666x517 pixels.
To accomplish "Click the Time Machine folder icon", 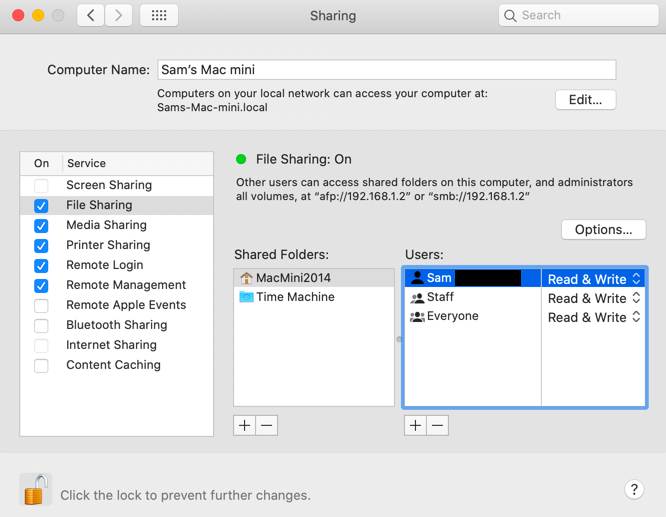I will pos(246,297).
